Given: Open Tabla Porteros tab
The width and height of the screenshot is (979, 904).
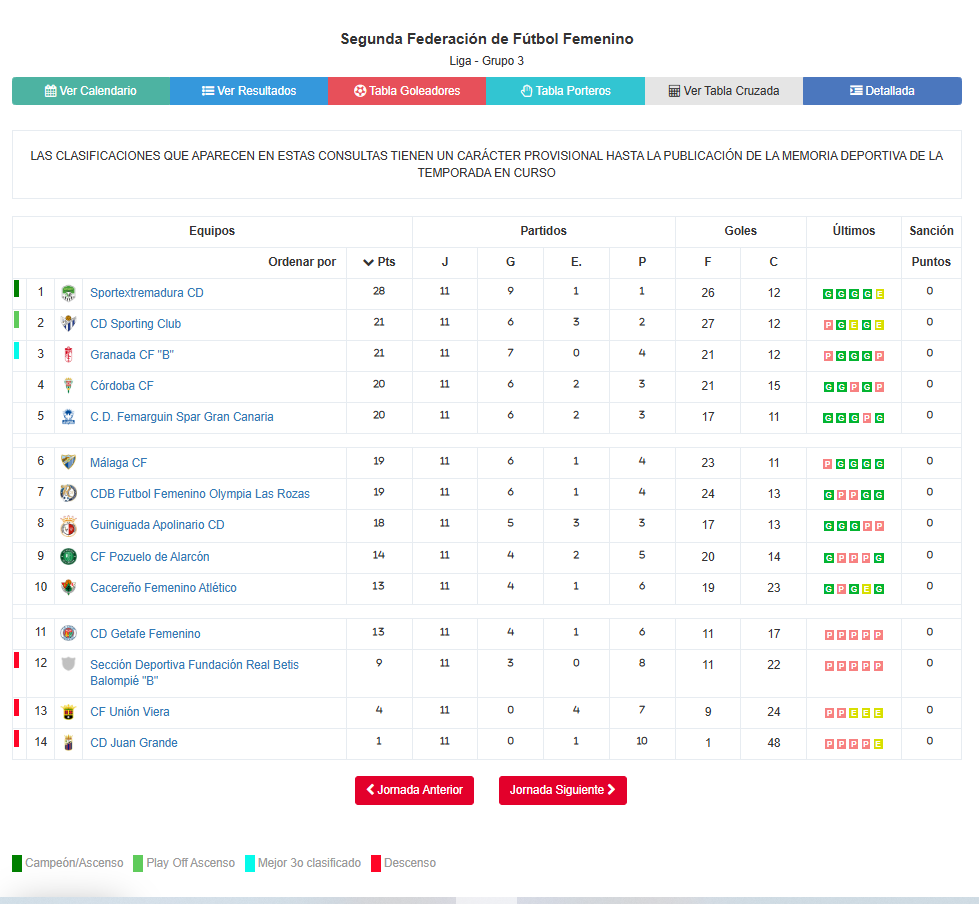Looking at the screenshot, I should [566, 91].
